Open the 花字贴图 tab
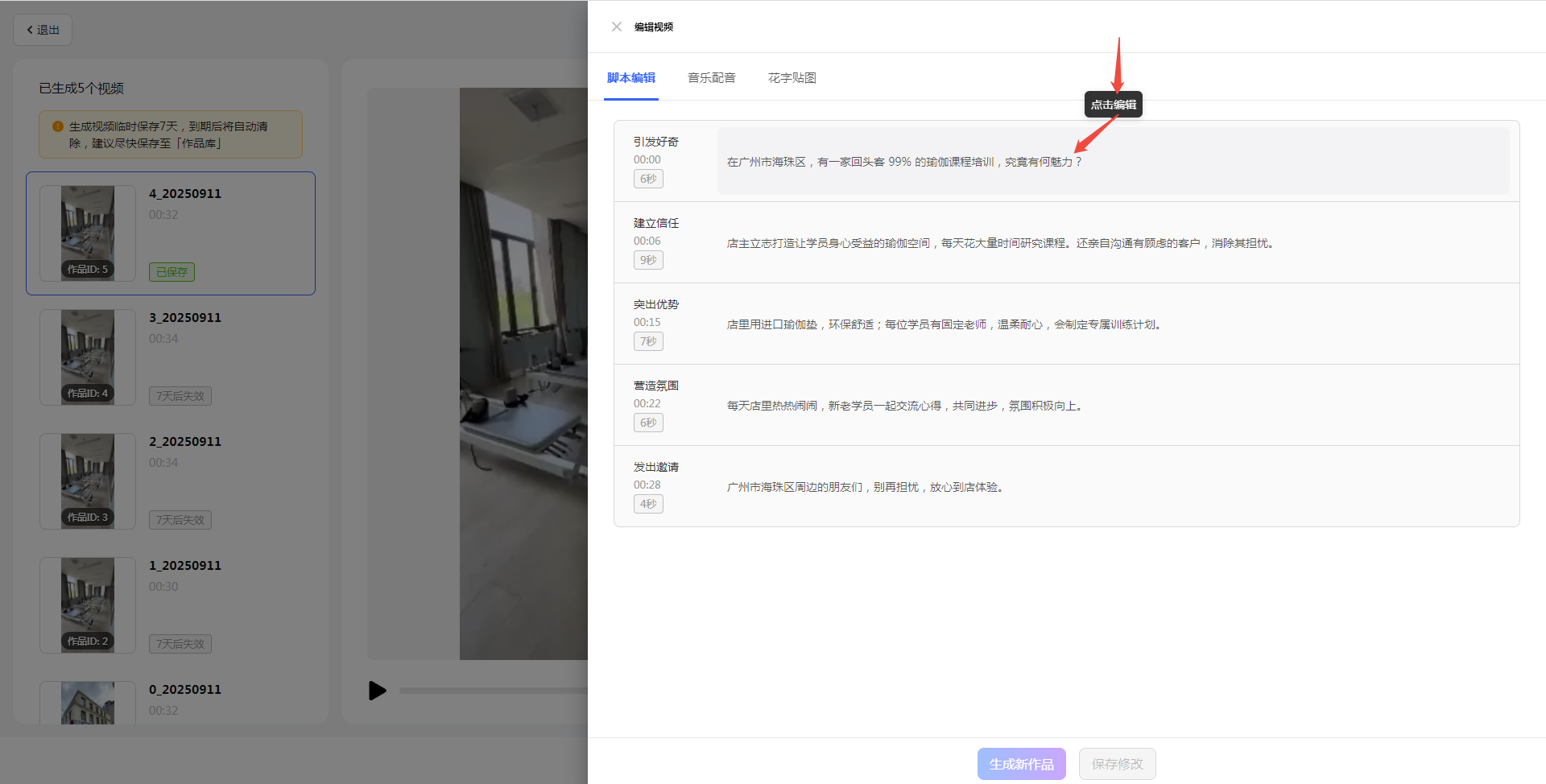Image resolution: width=1546 pixels, height=784 pixels. [x=792, y=78]
